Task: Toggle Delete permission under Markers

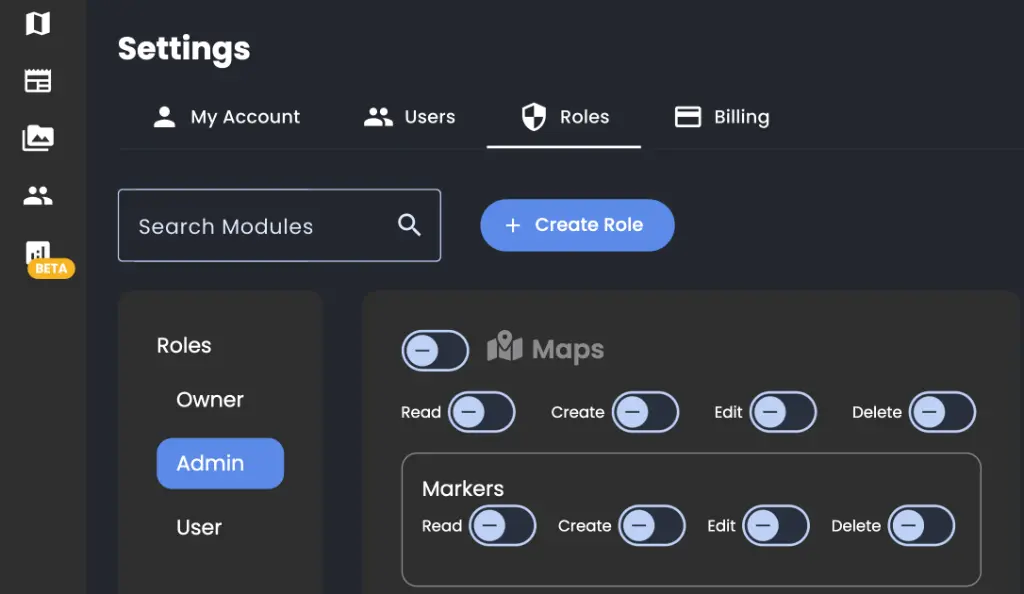Action: point(921,526)
